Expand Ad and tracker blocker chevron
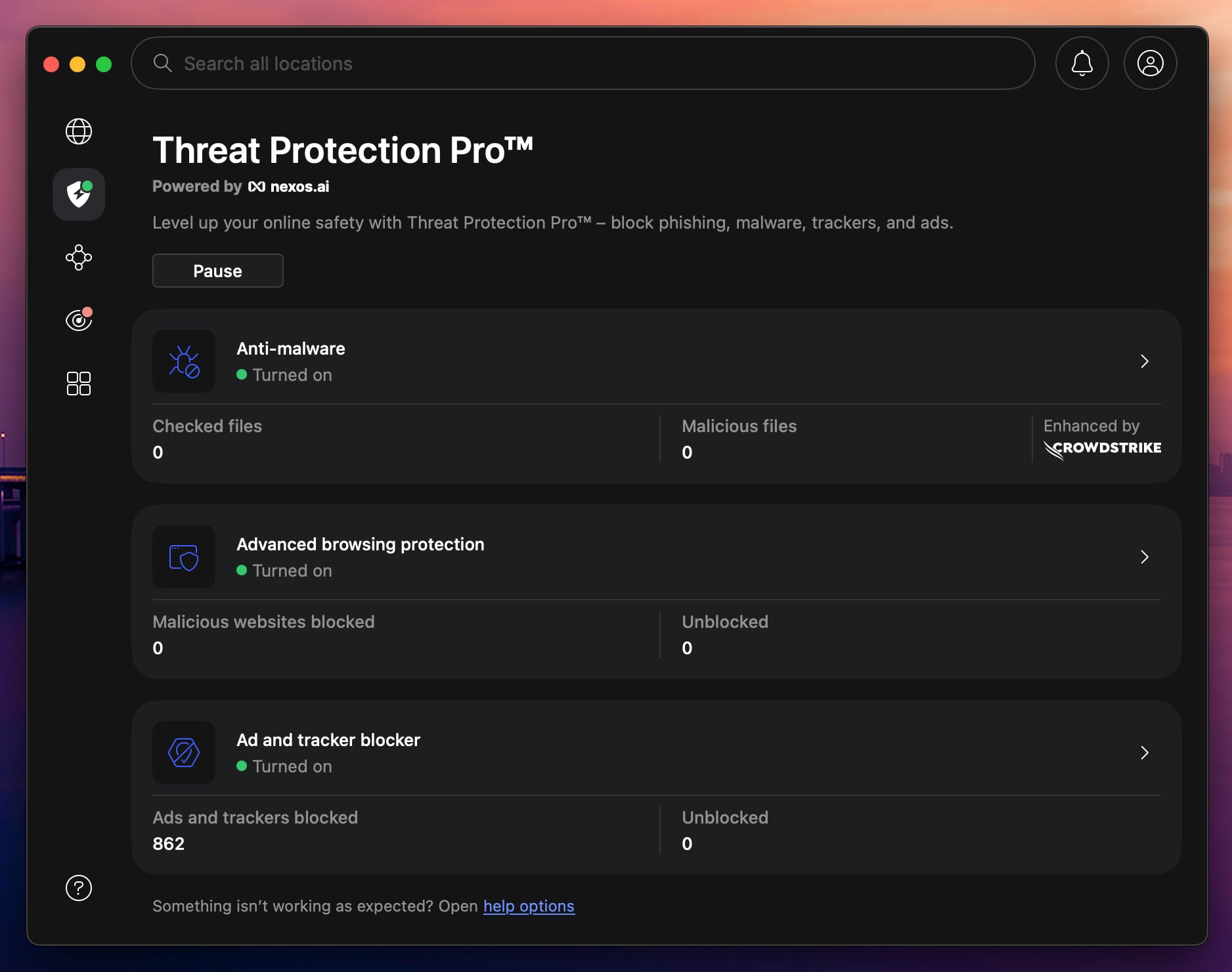 click(x=1145, y=753)
